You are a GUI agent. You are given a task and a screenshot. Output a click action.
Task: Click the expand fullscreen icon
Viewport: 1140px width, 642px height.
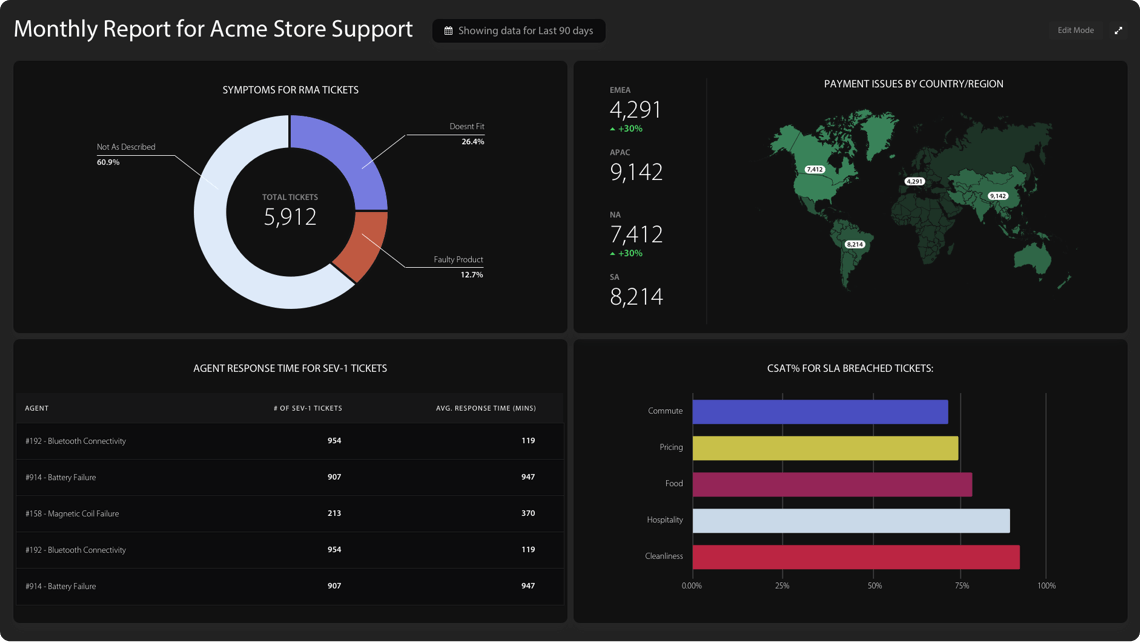(1118, 30)
